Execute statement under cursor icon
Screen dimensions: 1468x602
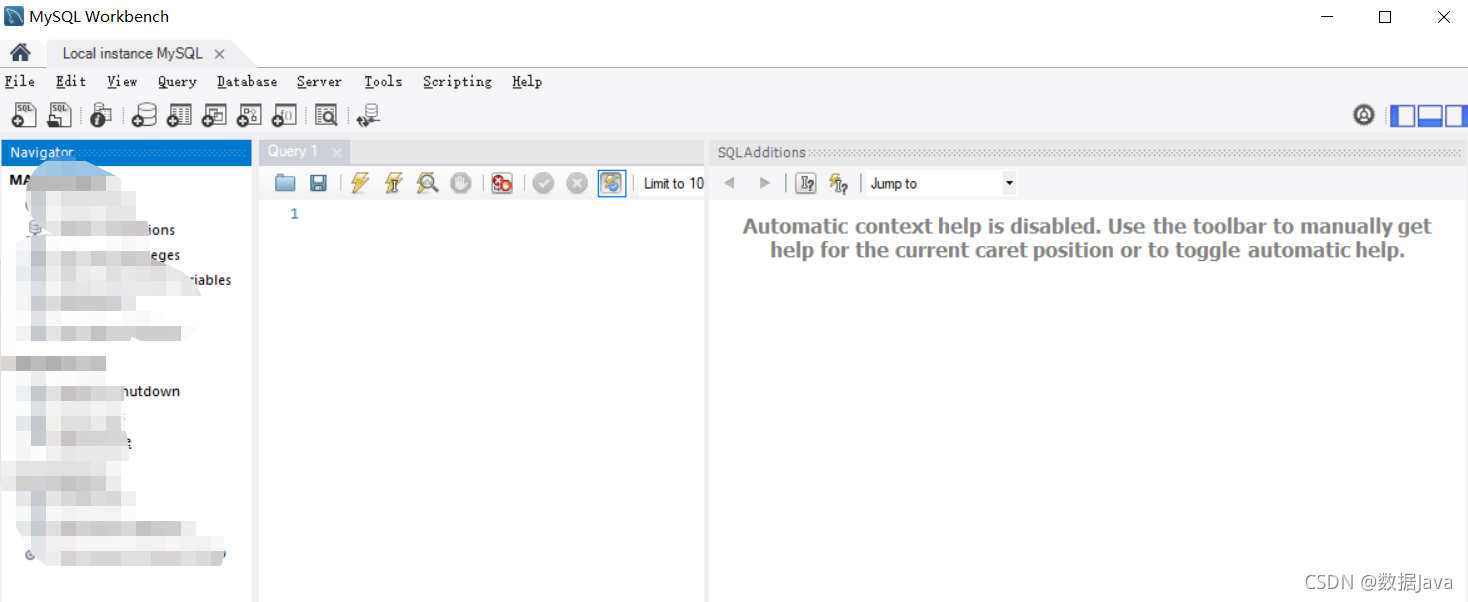[393, 183]
